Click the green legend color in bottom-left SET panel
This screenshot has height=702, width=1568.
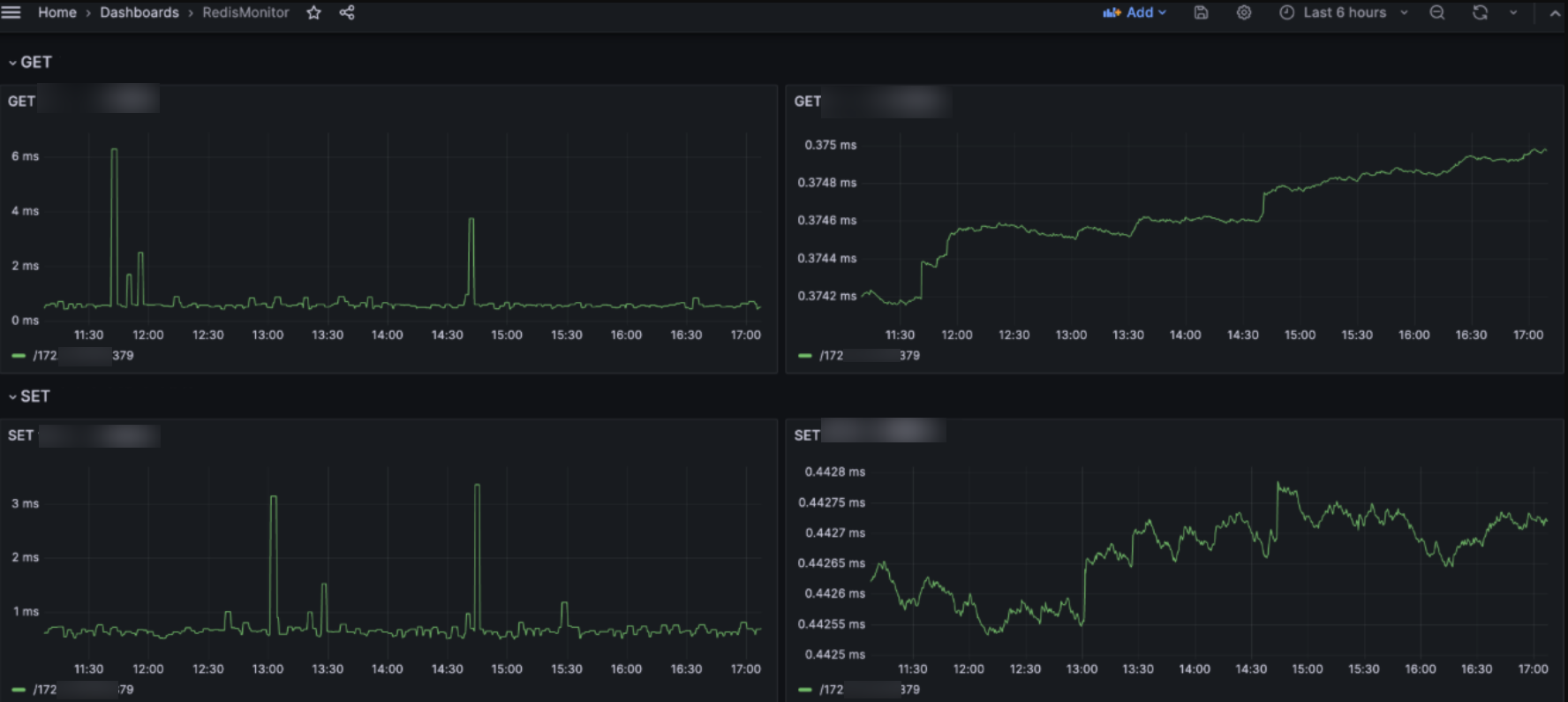coord(19,690)
